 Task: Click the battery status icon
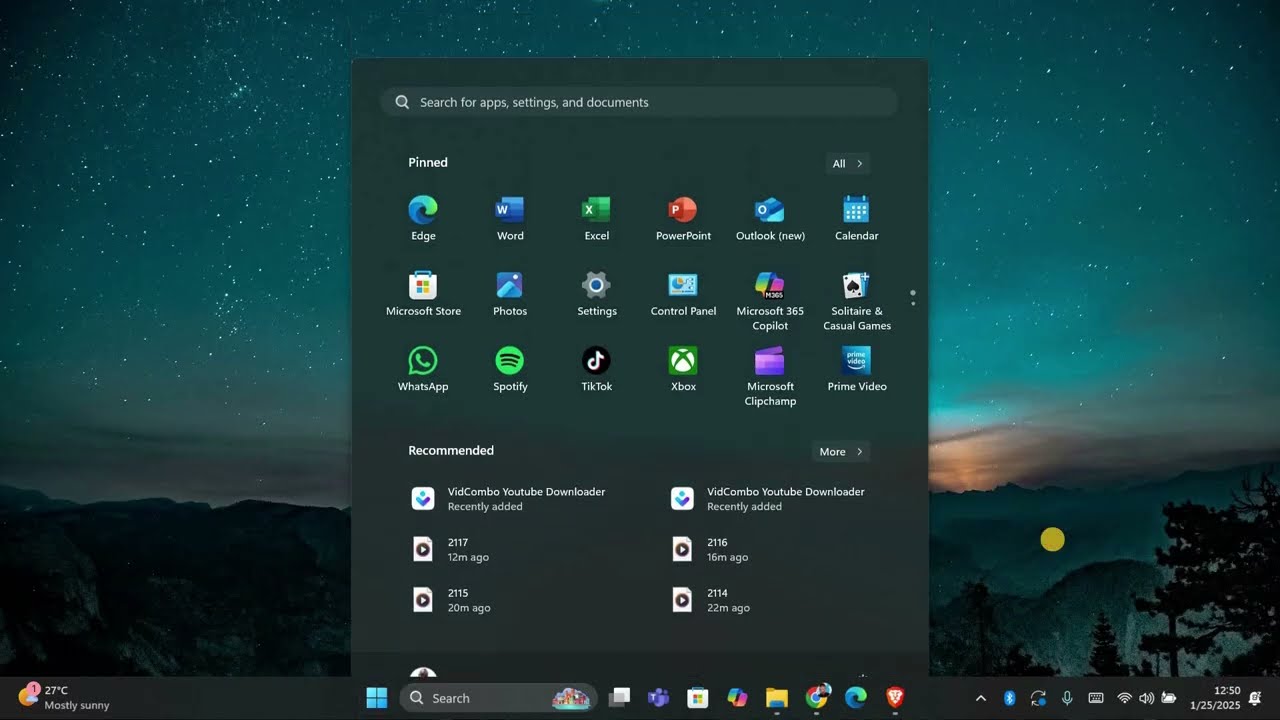pos(1168,698)
